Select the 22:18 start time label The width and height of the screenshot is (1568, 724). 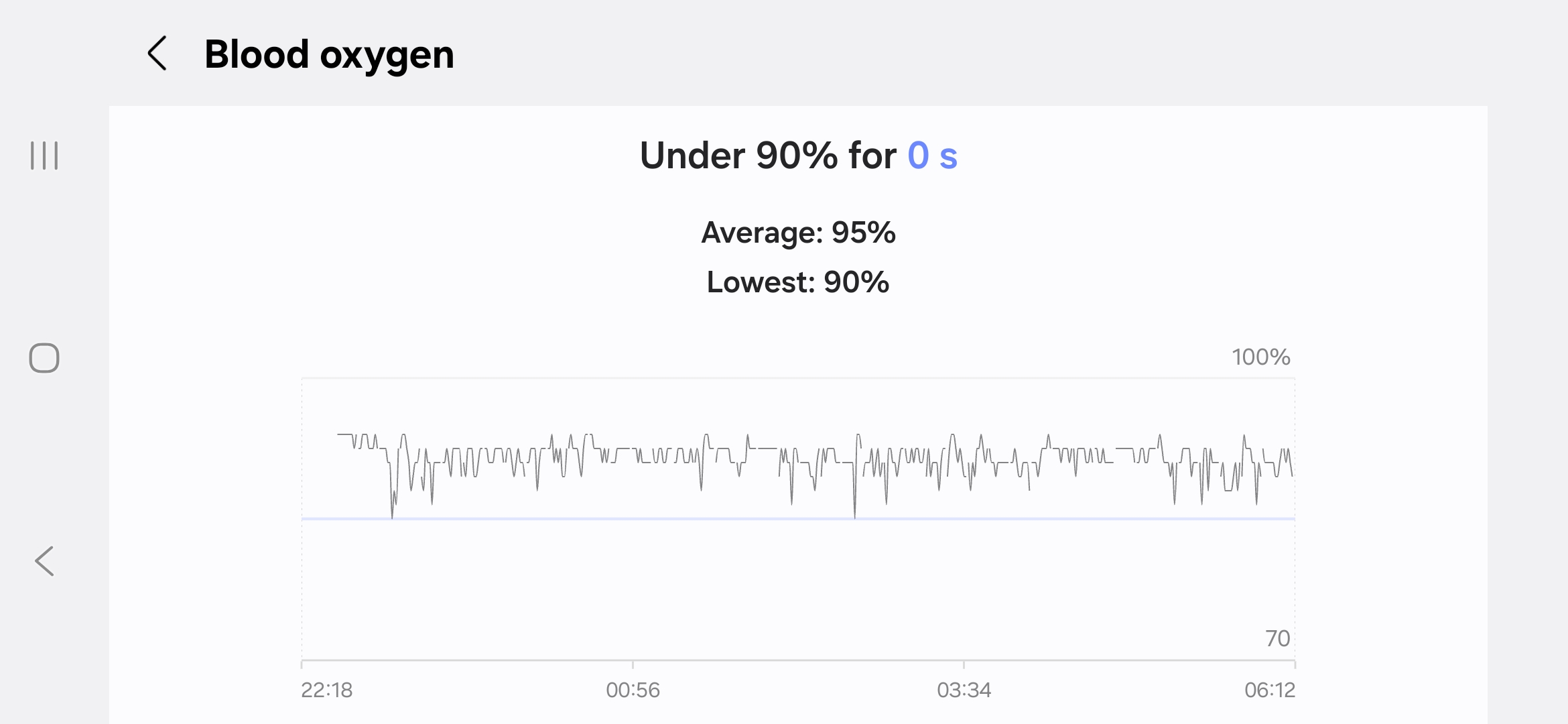(x=326, y=690)
